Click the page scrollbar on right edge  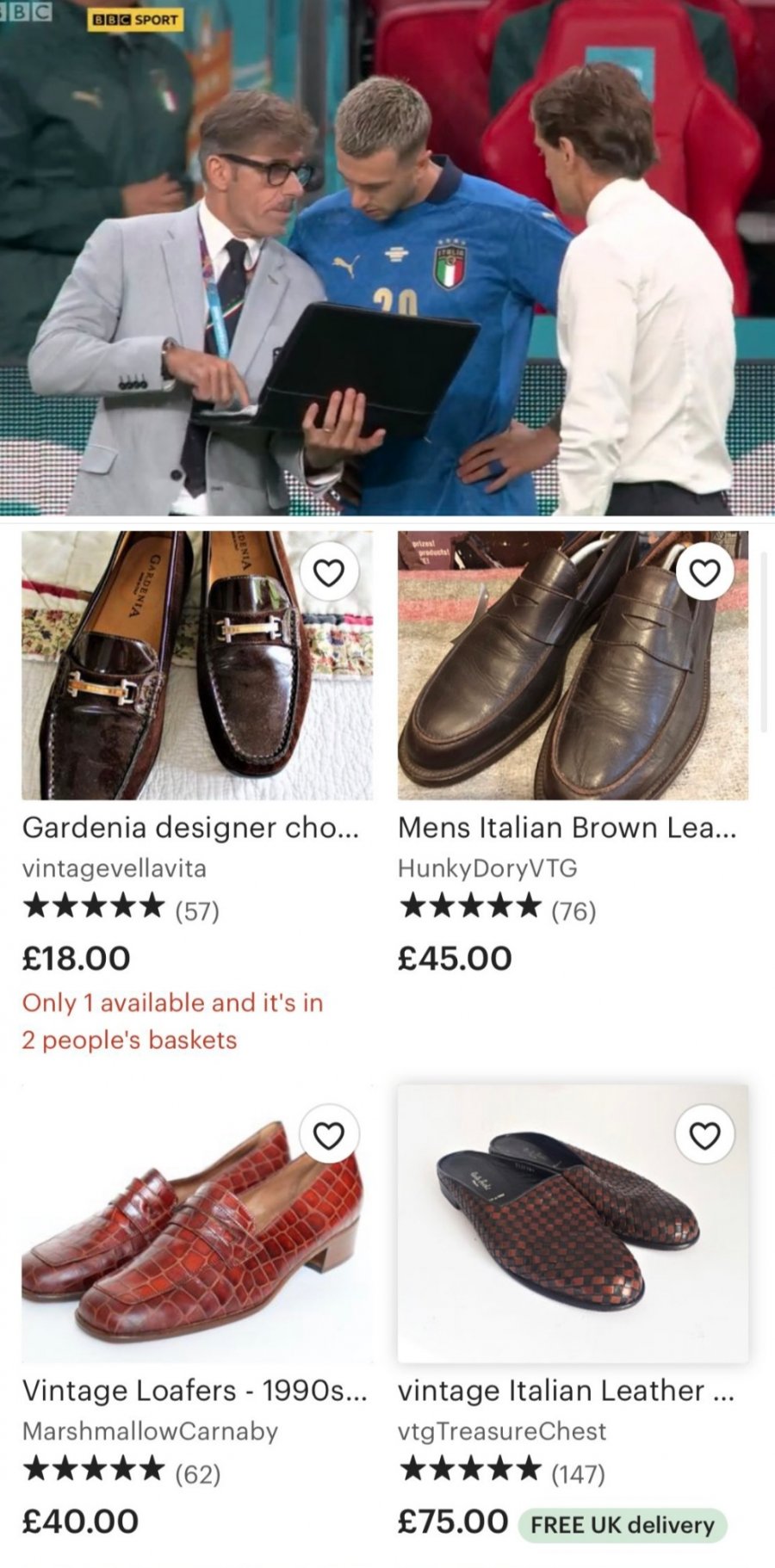[x=764, y=641]
